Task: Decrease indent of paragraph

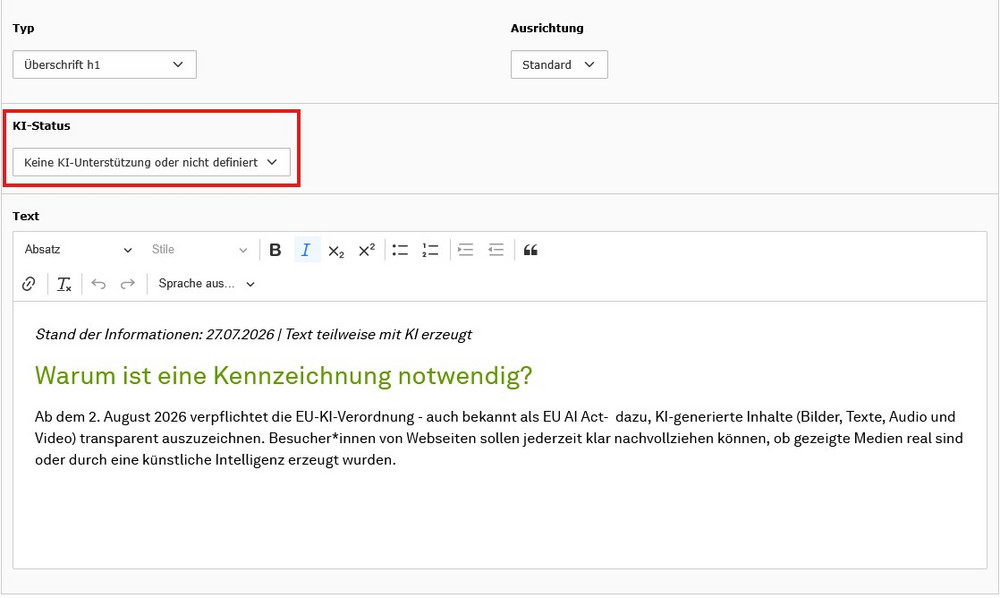Action: (x=496, y=250)
